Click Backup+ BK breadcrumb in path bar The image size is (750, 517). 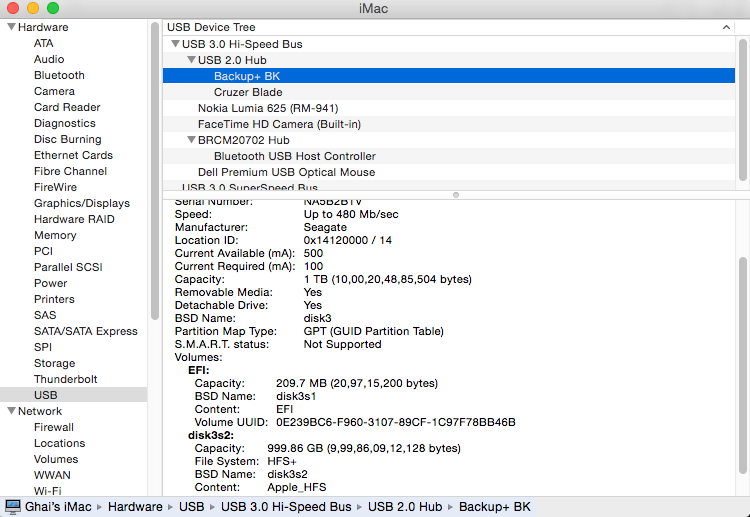(x=495, y=507)
